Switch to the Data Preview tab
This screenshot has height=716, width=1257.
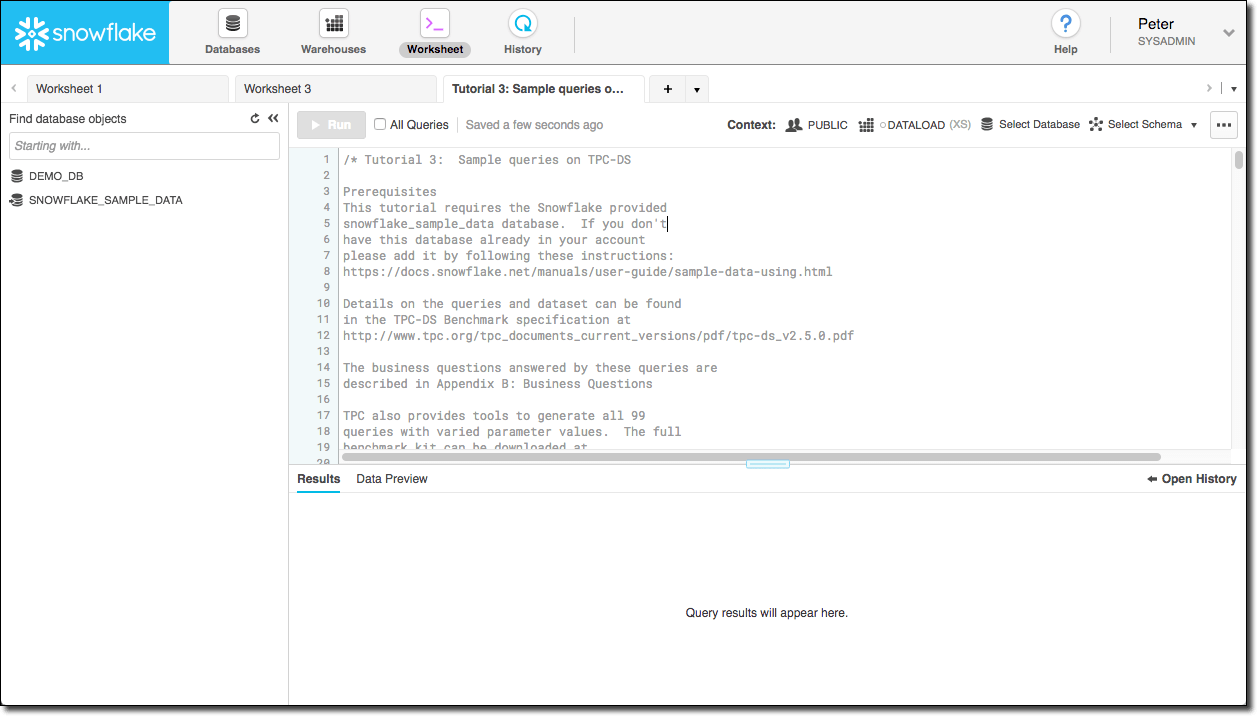[392, 479]
